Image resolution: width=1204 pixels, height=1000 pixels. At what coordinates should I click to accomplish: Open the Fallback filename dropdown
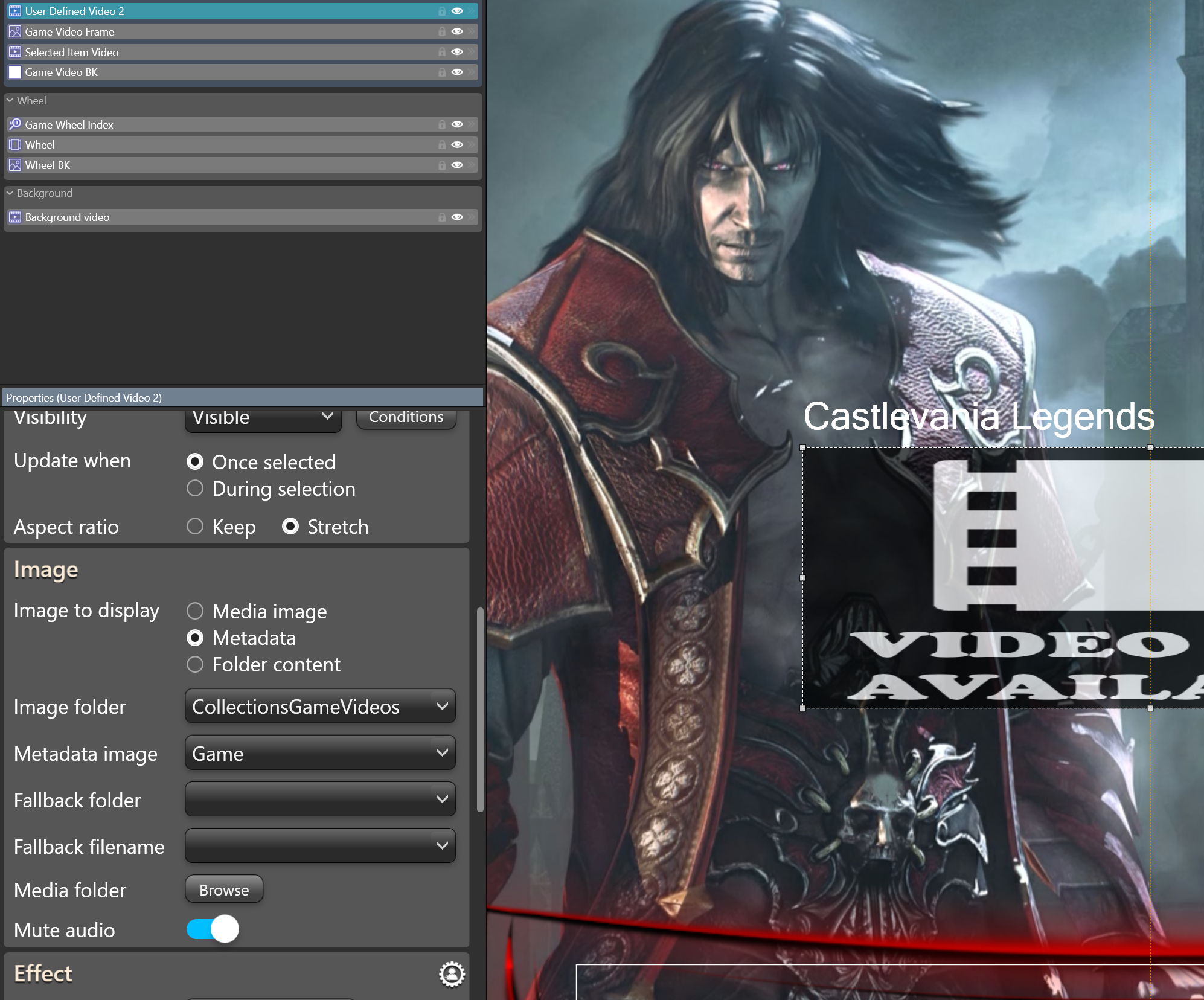pyautogui.click(x=320, y=846)
